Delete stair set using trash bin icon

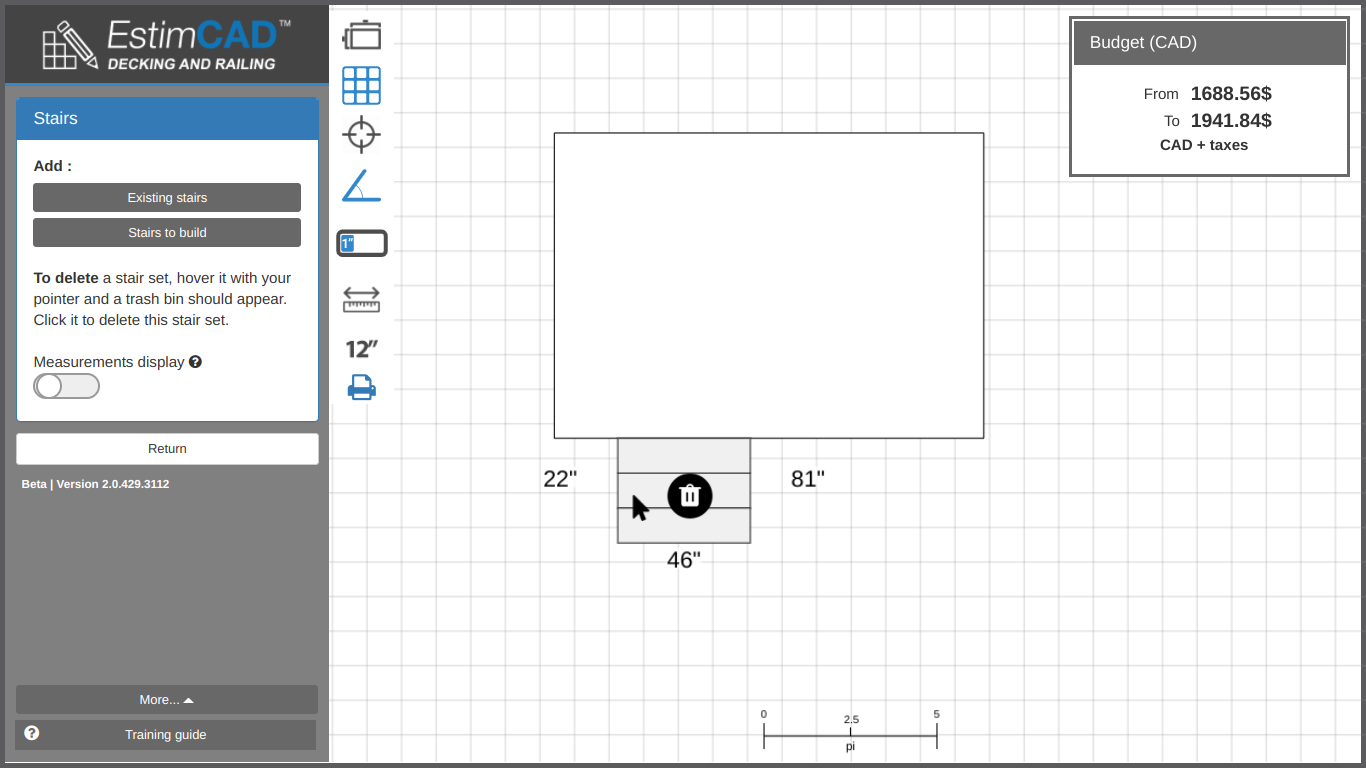[x=689, y=495]
